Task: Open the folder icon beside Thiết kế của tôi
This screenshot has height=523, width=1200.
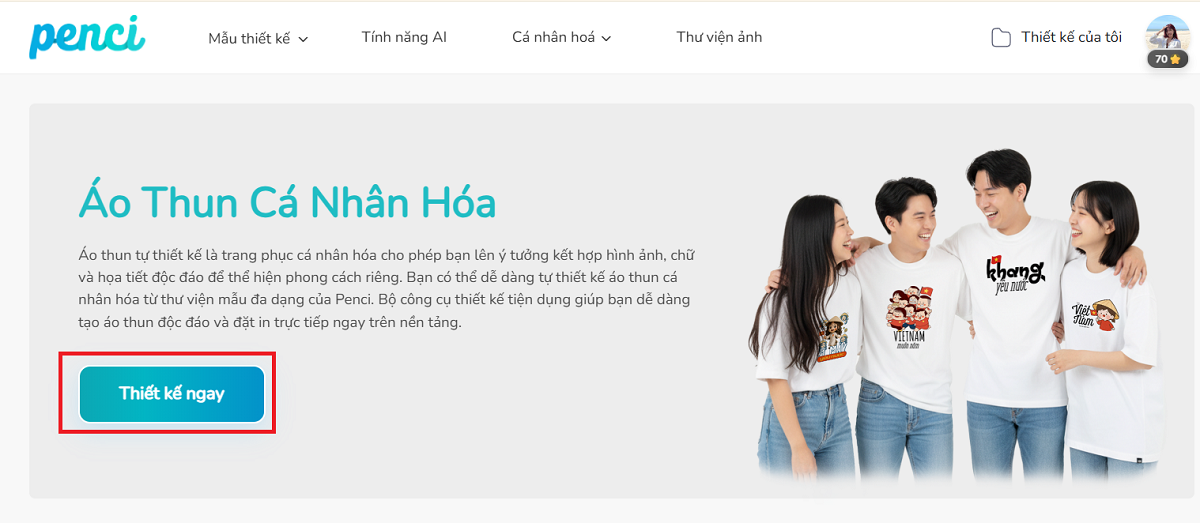Action: [1000, 38]
